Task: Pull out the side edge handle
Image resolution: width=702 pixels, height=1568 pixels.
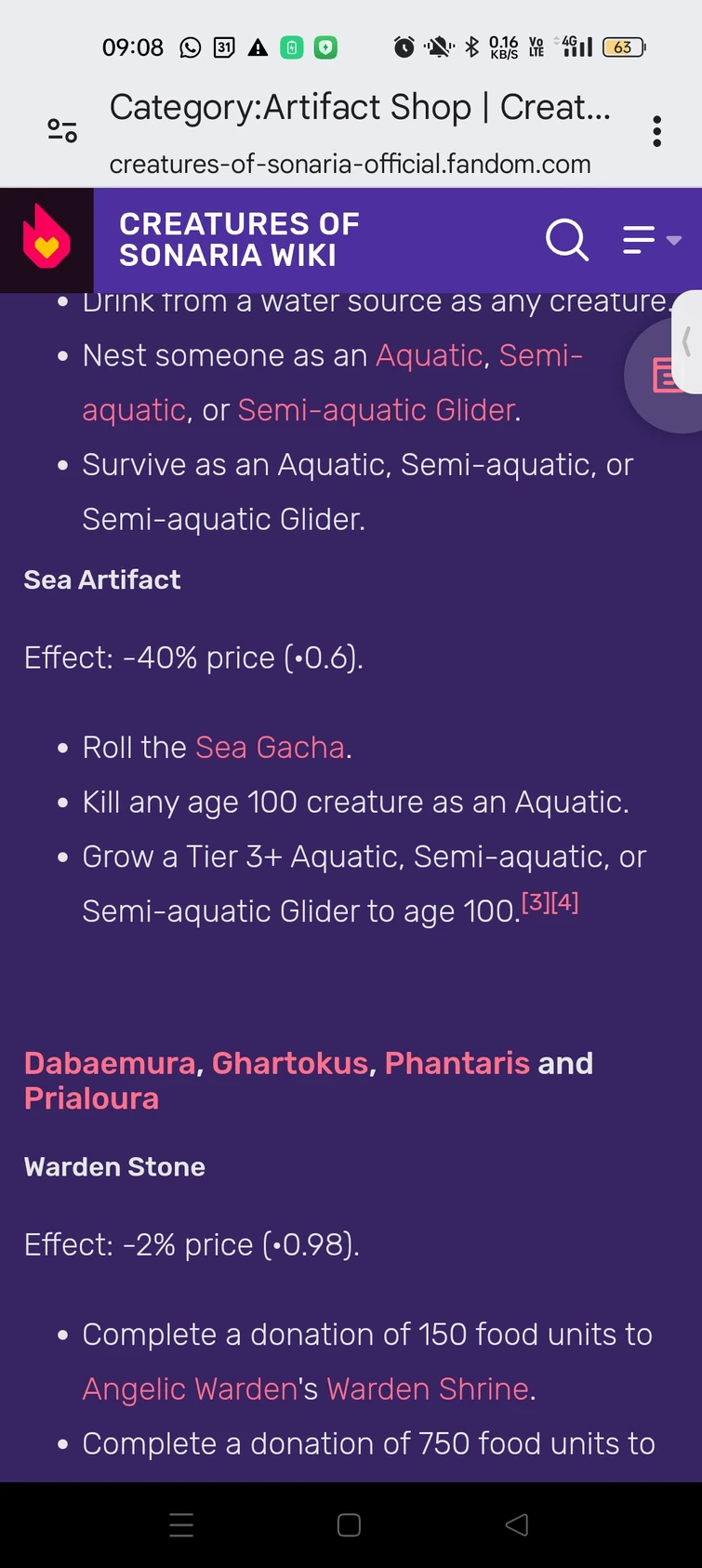Action: [688, 341]
